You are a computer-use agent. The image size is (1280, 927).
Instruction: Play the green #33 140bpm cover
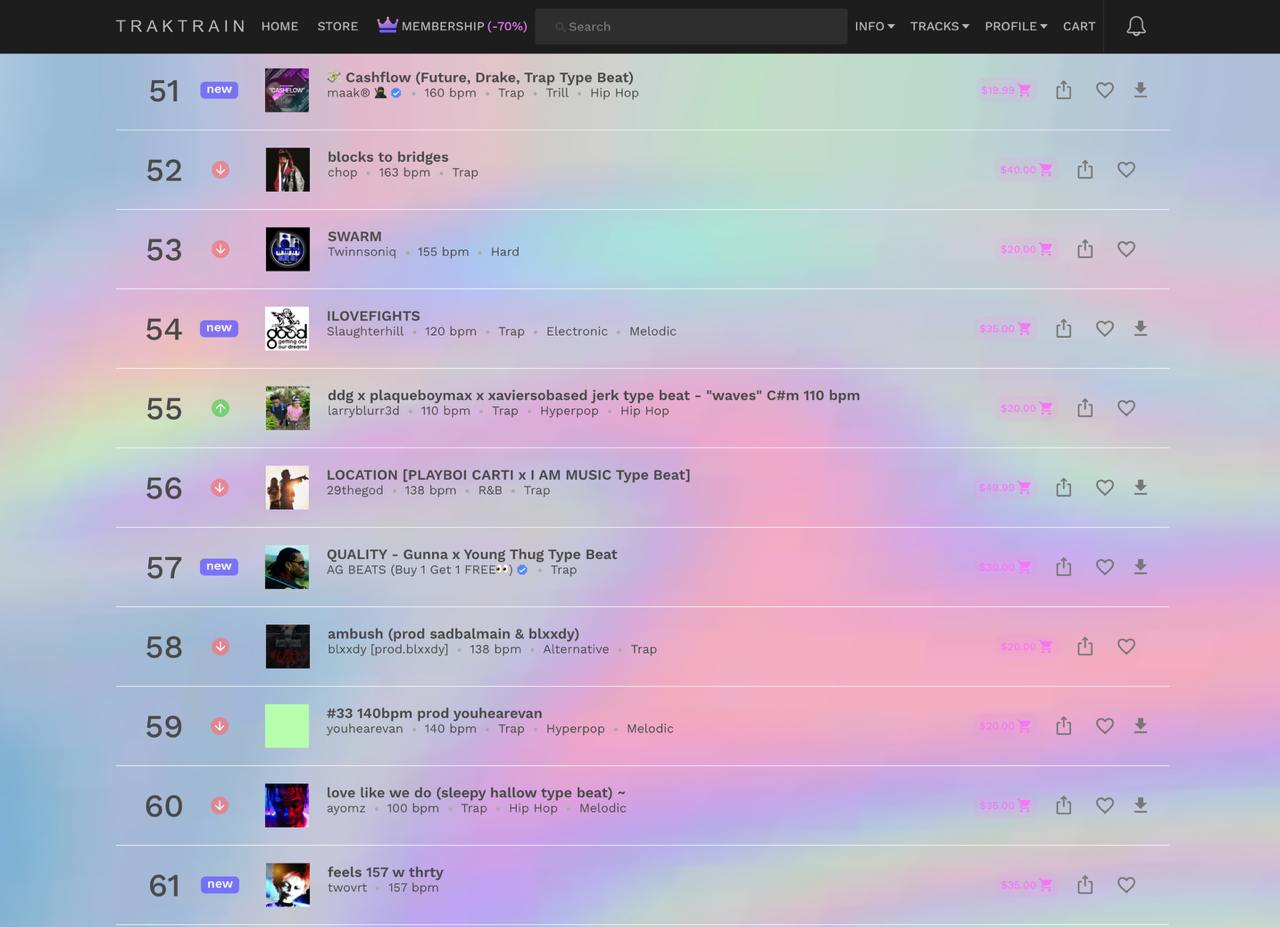point(287,726)
